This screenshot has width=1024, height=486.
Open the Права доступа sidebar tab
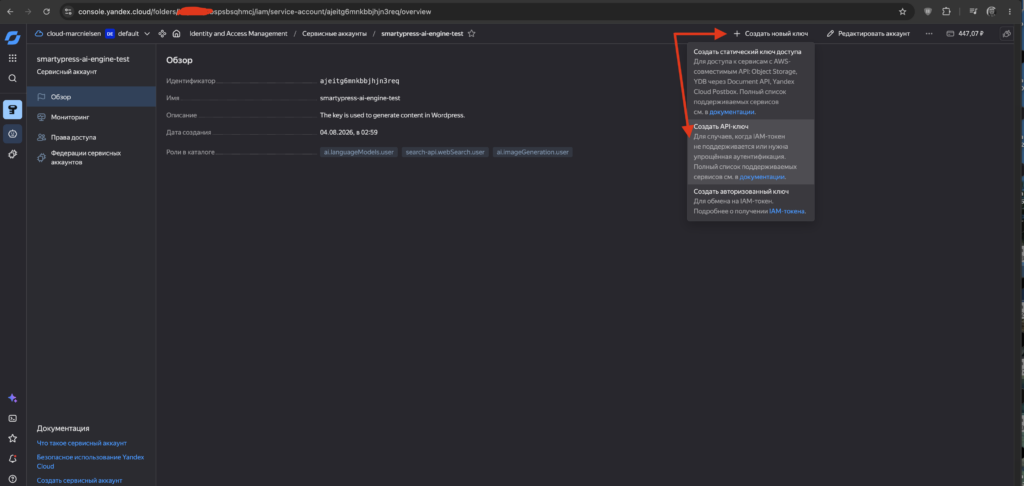[x=91, y=137]
